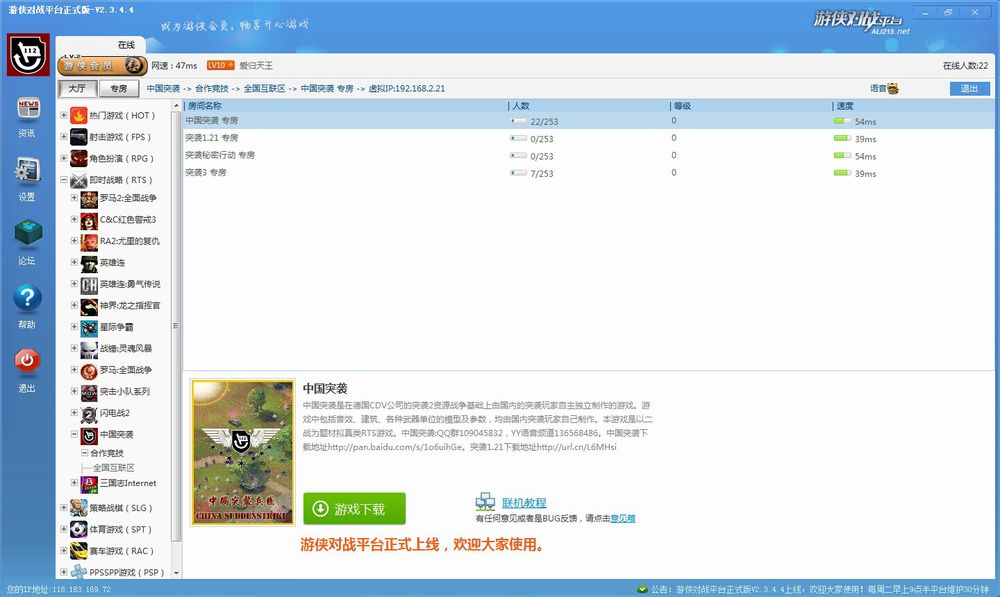Expand the 策略战棋 (SLG) tree node
The image size is (1000, 597).
[x=64, y=508]
